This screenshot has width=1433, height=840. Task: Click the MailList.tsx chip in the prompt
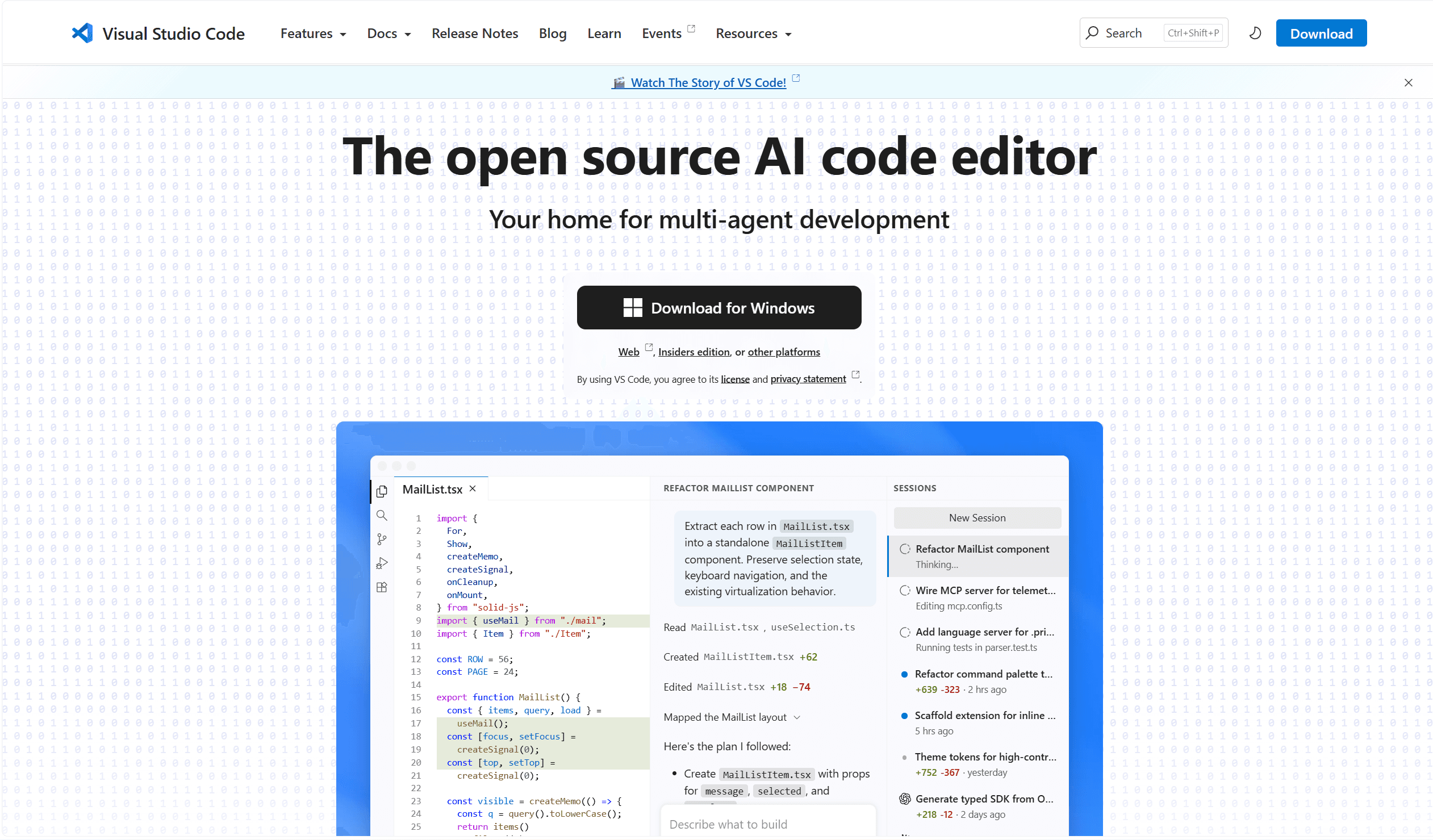pyautogui.click(x=816, y=526)
